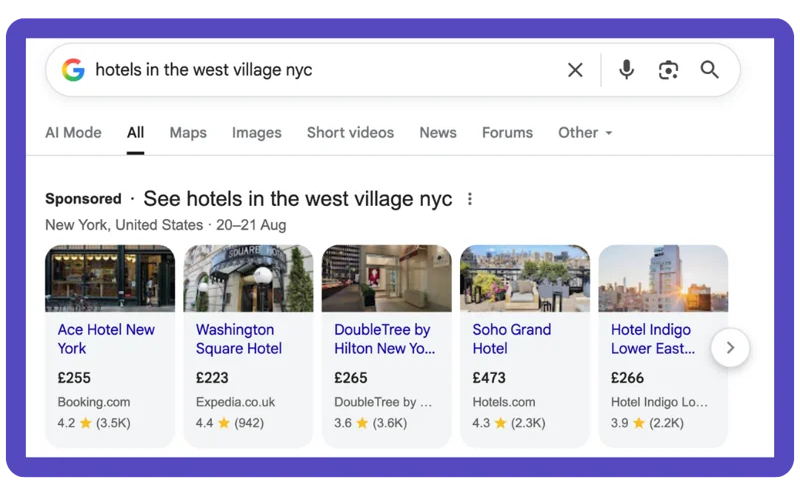Viewport: 800px width, 500px height.
Task: Clear the search query with the X icon
Action: coord(575,70)
